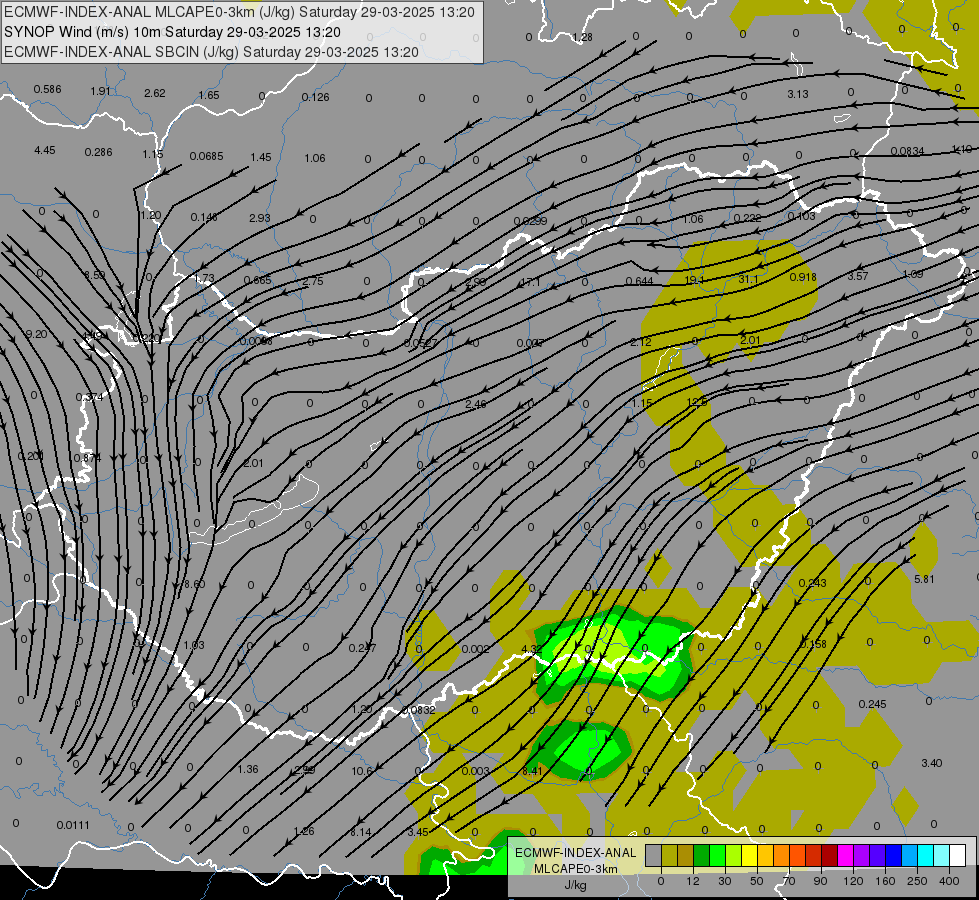Image resolution: width=979 pixels, height=900 pixels.
Task: Click the map value 0.243
Action: pos(812,583)
